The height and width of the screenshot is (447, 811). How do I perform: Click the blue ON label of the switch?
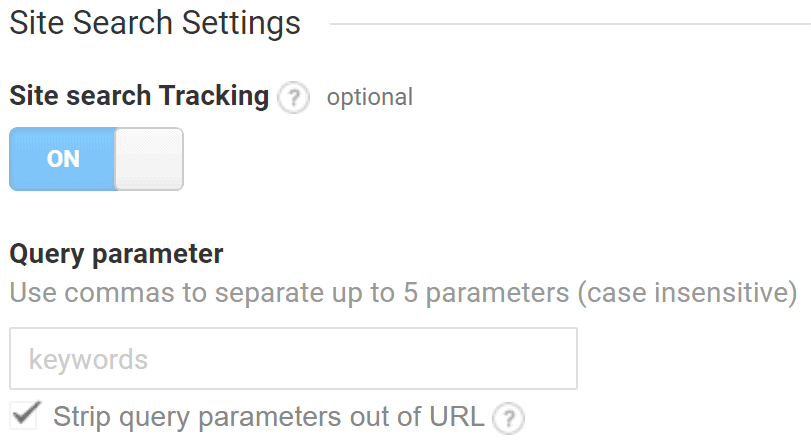[63, 159]
